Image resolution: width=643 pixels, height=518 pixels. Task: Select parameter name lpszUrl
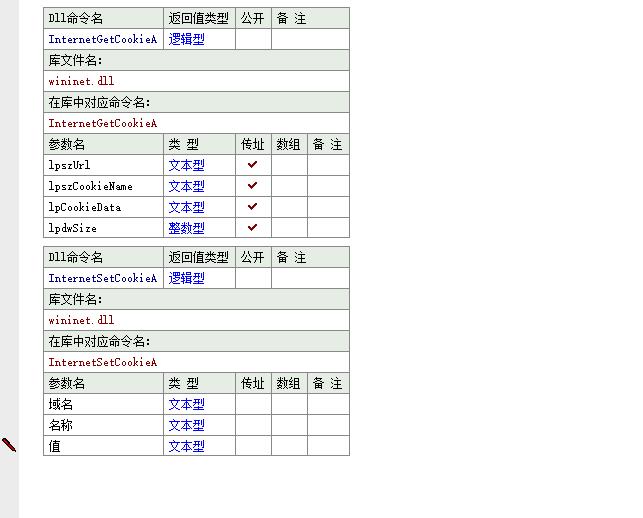click(69, 165)
